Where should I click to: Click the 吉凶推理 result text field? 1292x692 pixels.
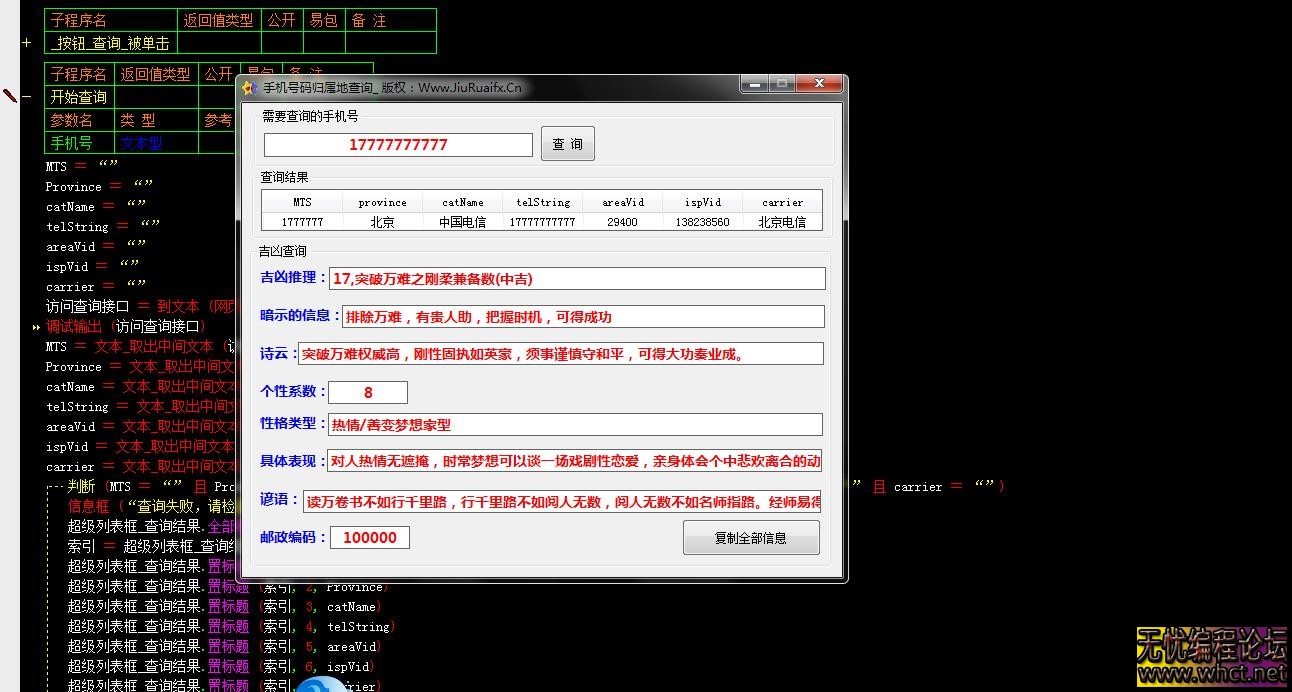(577, 279)
